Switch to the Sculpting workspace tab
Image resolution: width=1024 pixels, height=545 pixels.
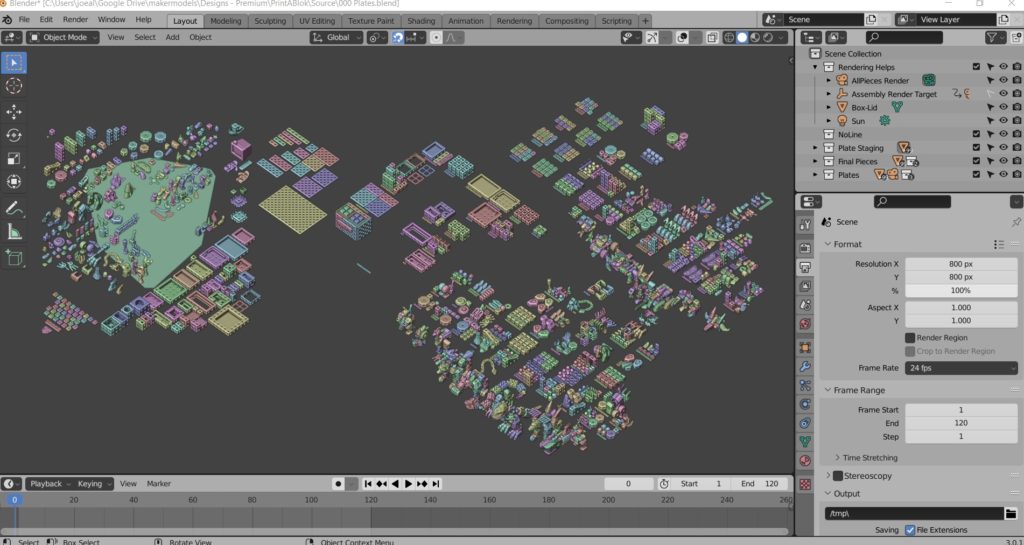coord(270,20)
